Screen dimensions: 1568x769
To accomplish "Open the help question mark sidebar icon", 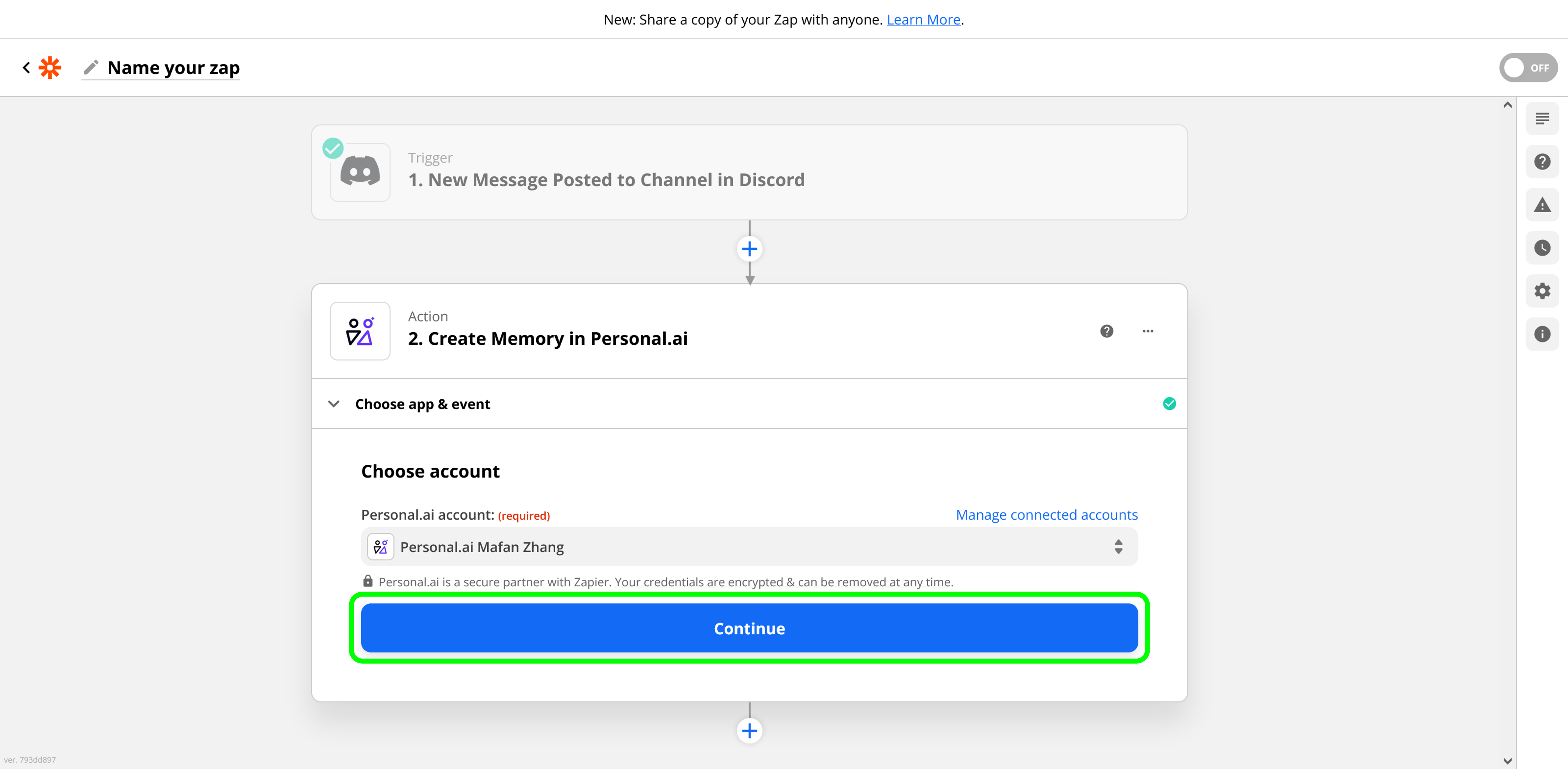I will click(x=1542, y=162).
